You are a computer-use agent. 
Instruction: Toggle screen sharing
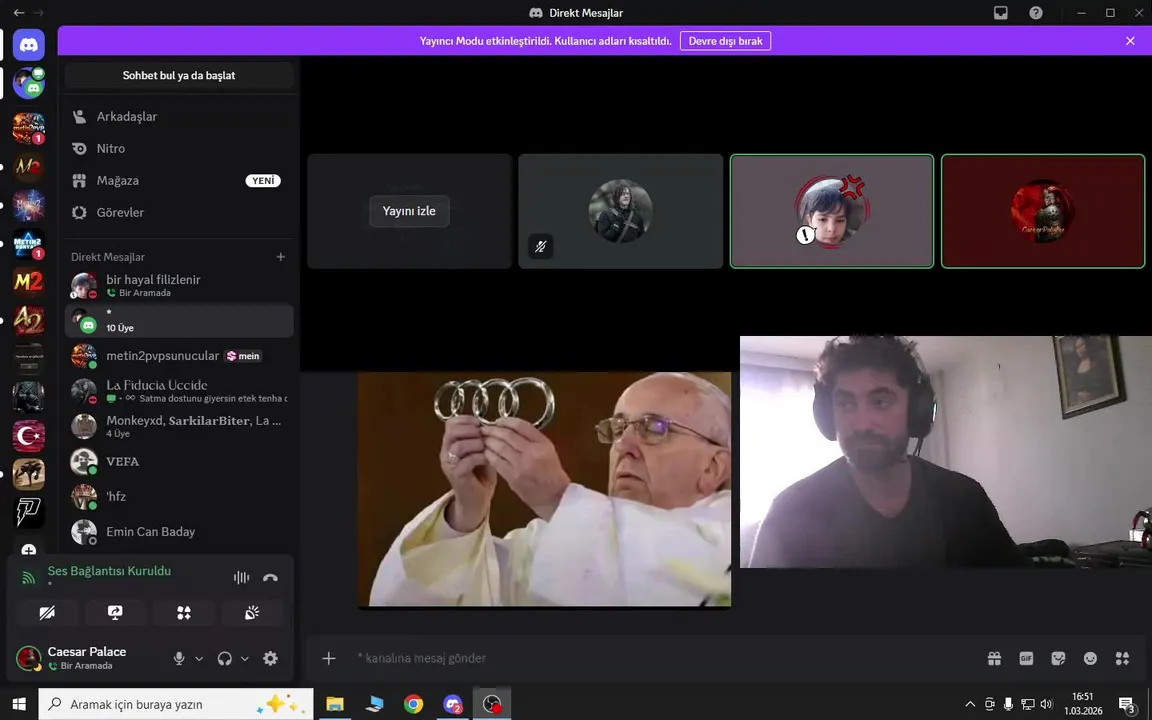point(115,613)
